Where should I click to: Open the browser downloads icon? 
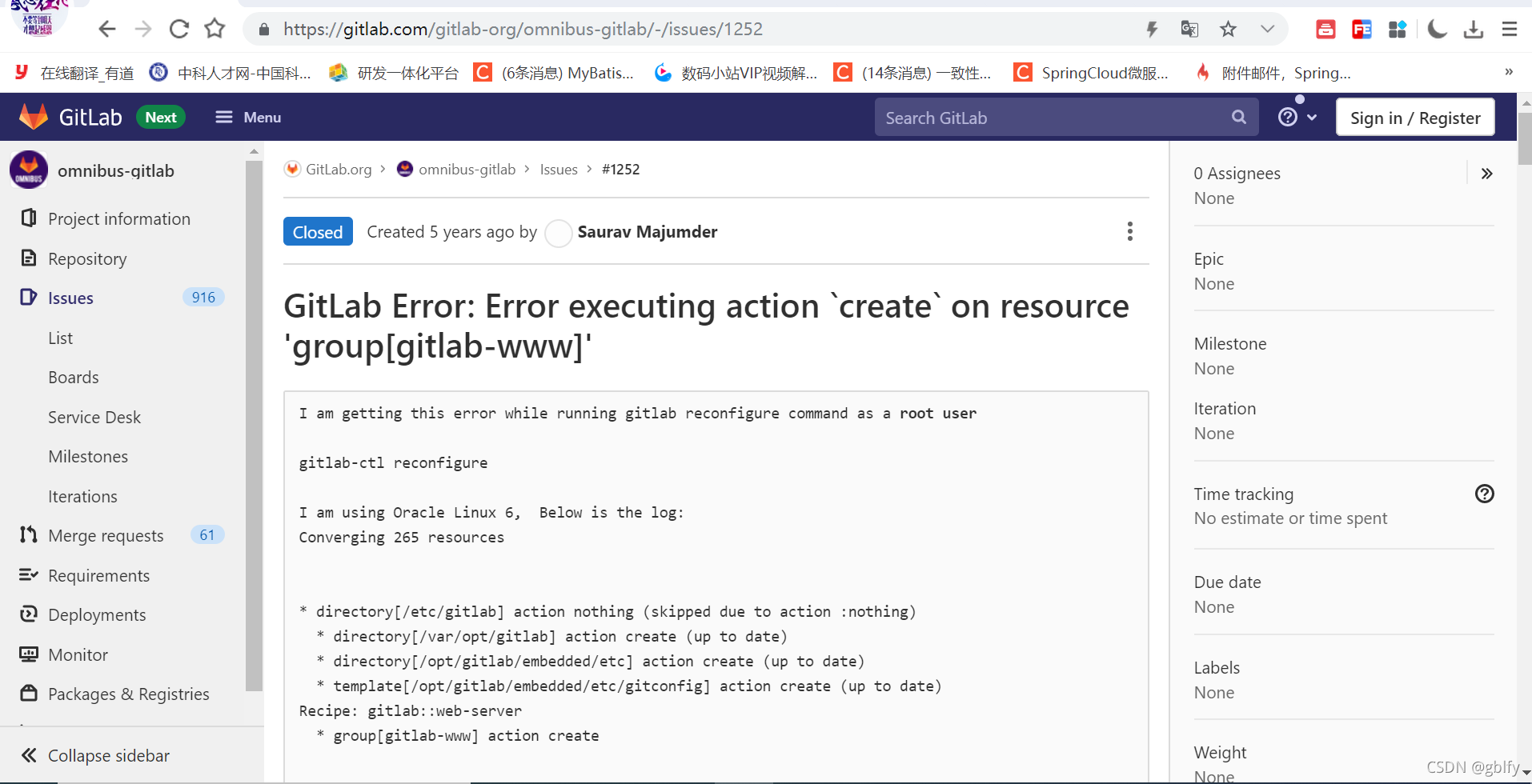tap(1474, 30)
